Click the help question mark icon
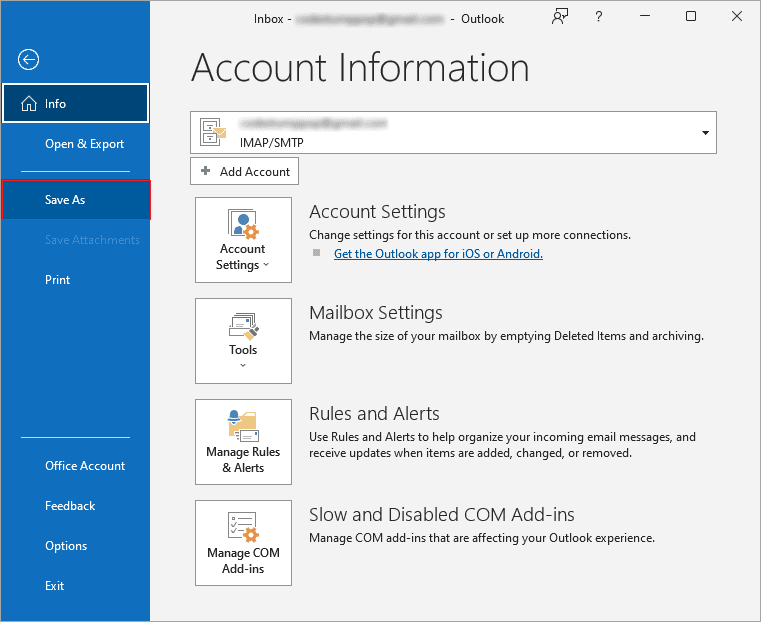 (598, 17)
